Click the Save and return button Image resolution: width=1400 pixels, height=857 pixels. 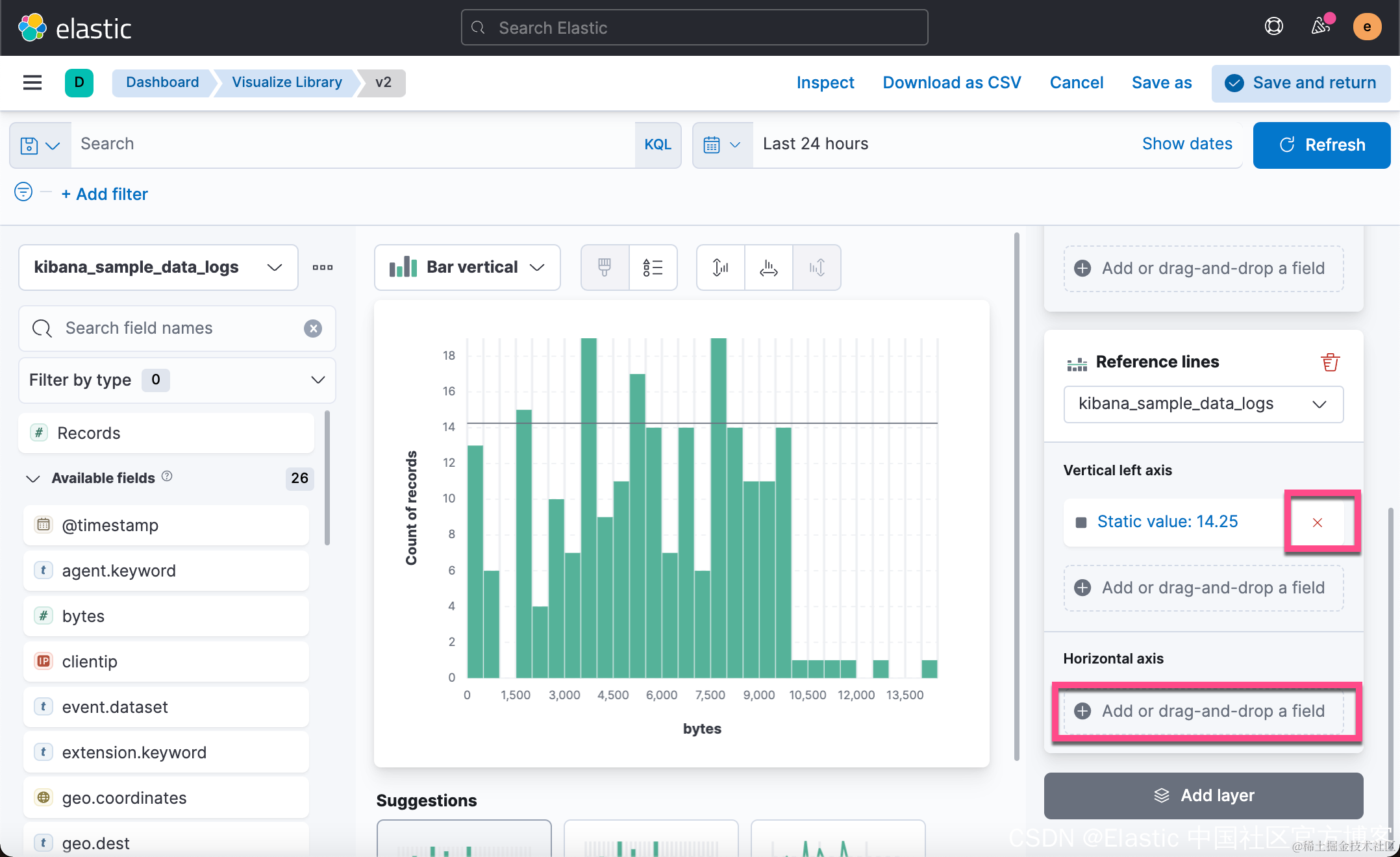pyautogui.click(x=1301, y=83)
